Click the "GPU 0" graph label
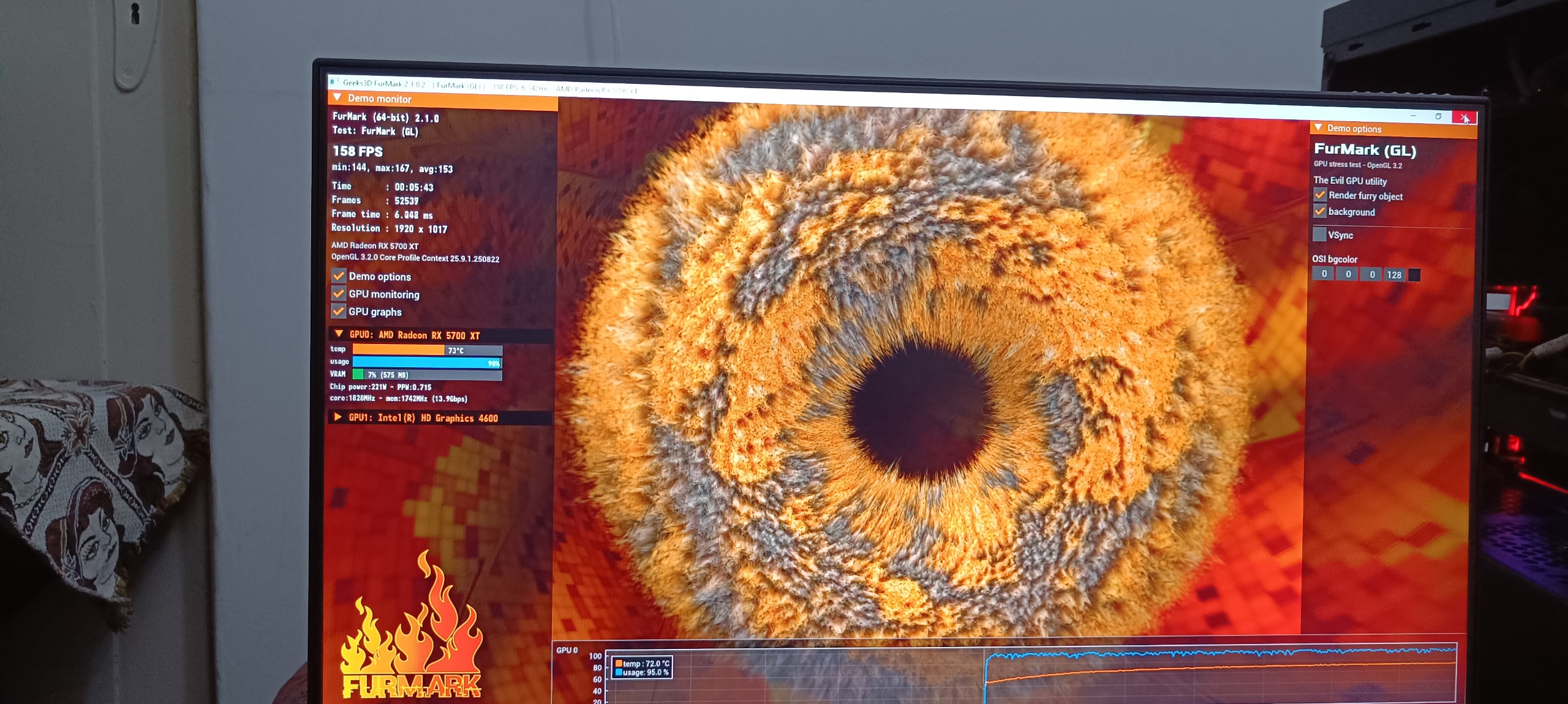 (x=567, y=650)
